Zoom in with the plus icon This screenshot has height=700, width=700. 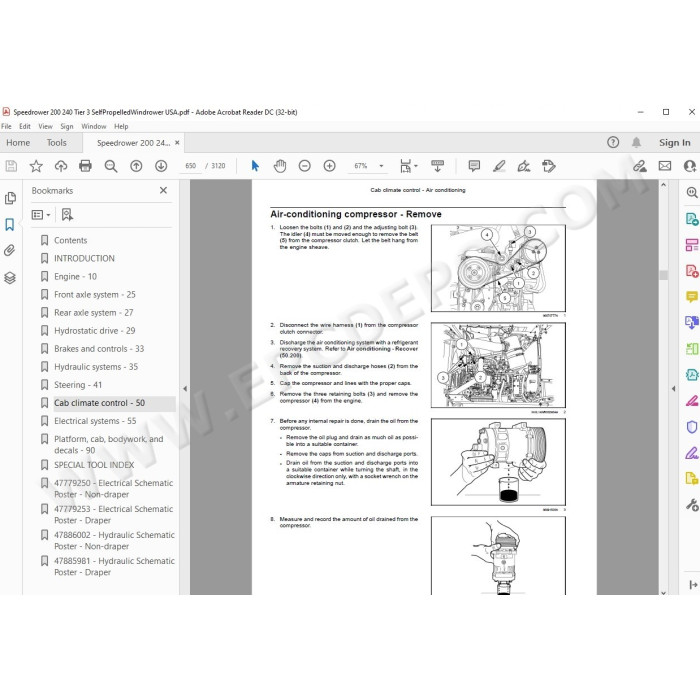click(x=329, y=166)
